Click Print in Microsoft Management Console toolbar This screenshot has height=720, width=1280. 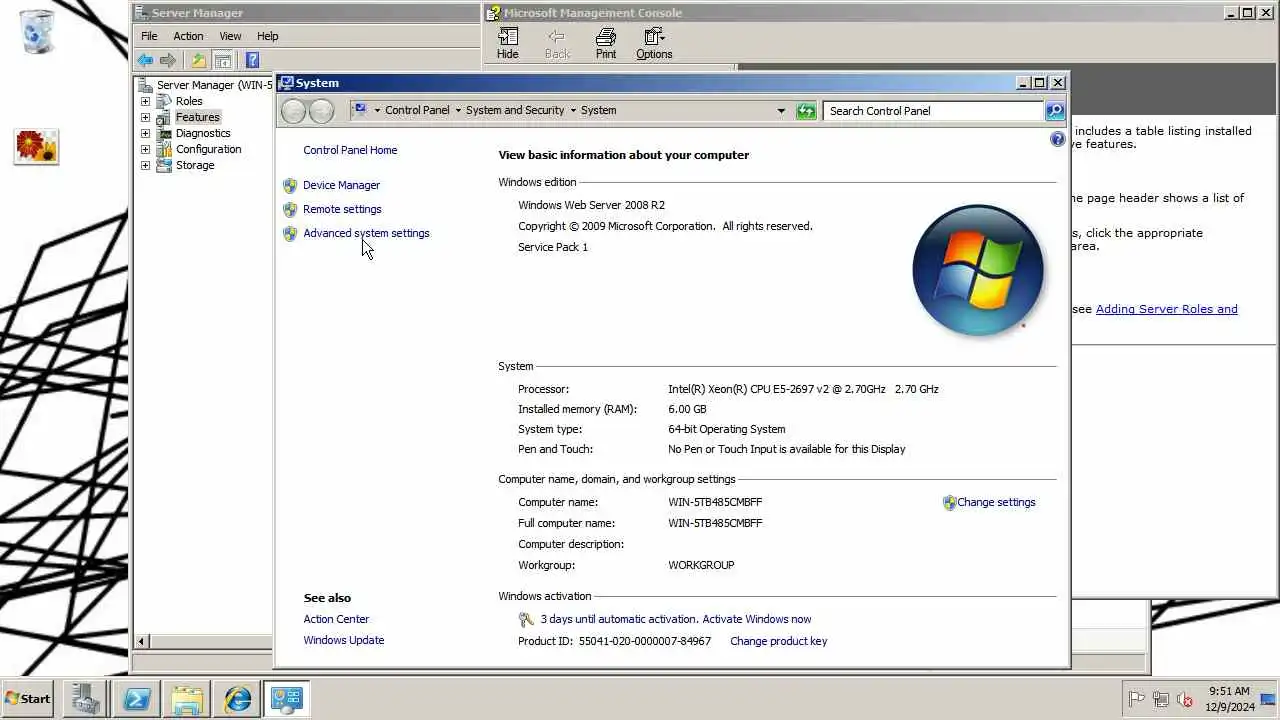click(x=606, y=44)
